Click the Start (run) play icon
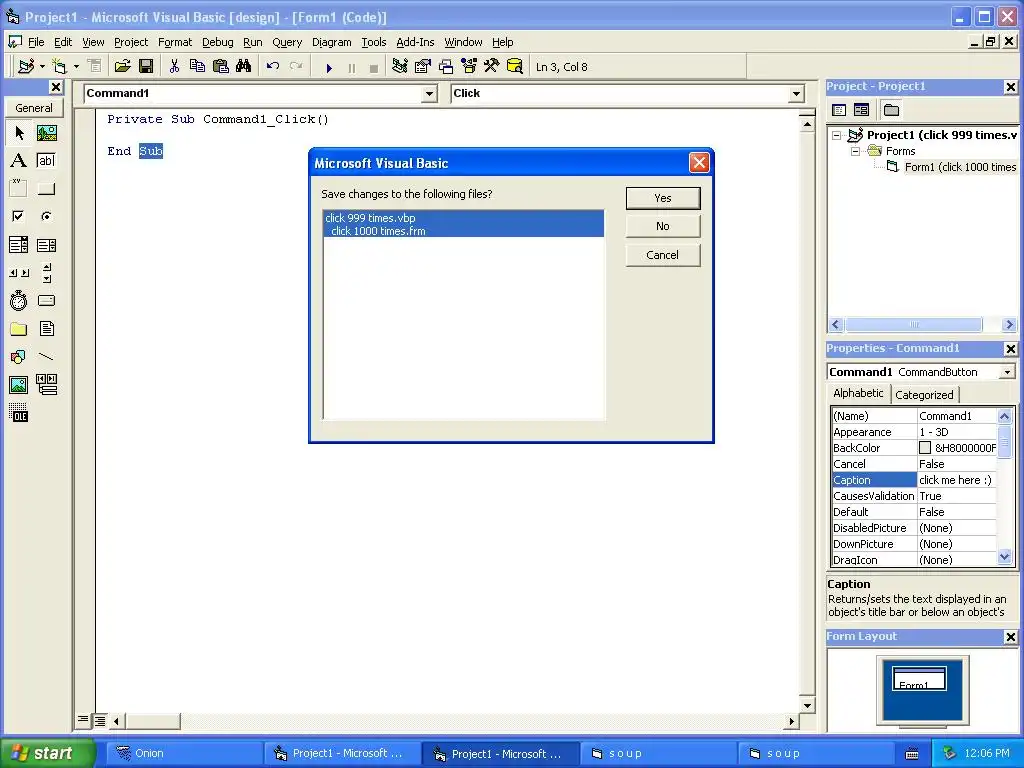 (328, 67)
